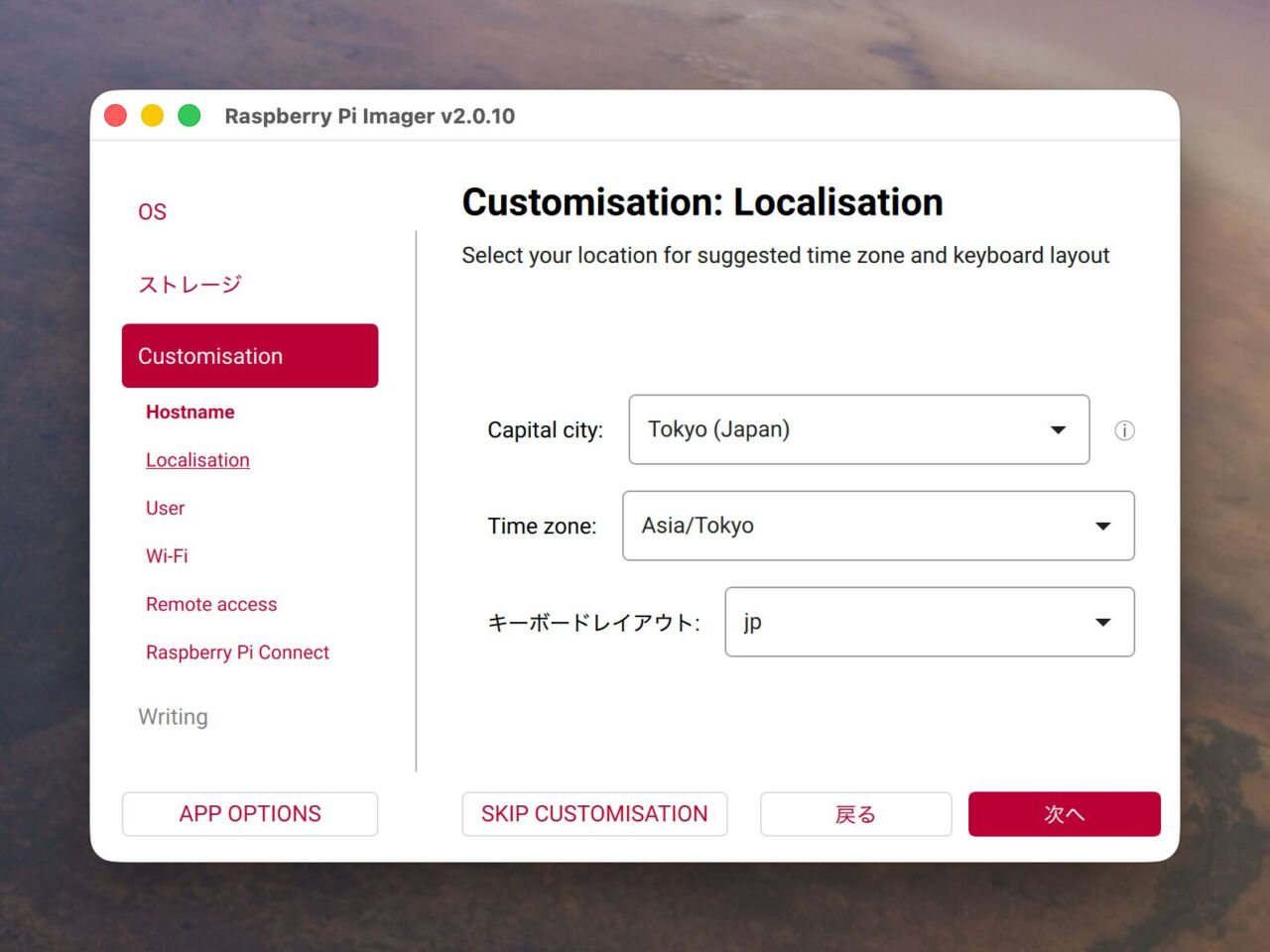Click the Customisation: Localisation heading
Viewport: 1270px width, 952px height.
coord(702,202)
